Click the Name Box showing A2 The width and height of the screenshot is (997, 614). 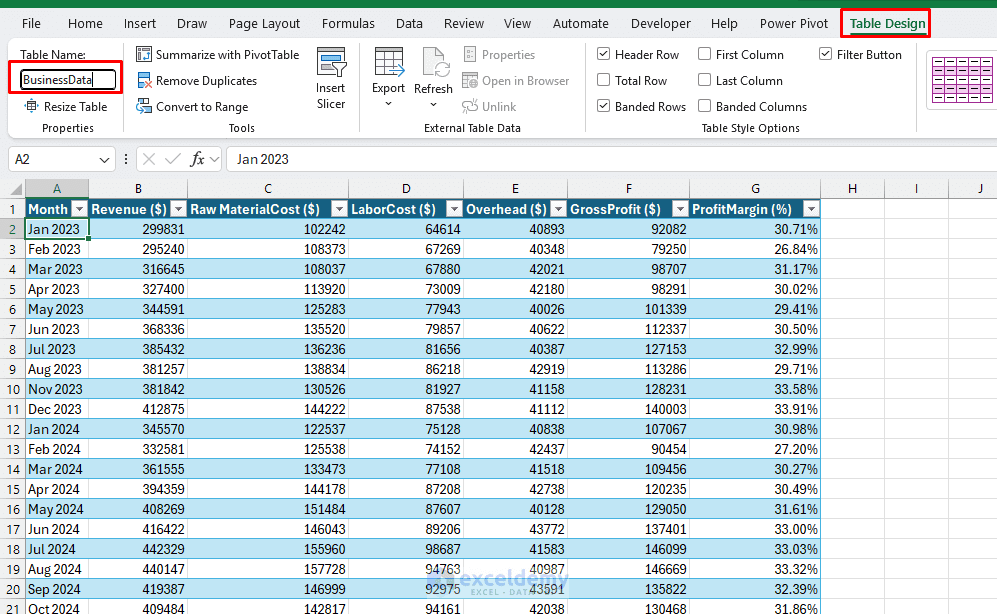[x=54, y=159]
